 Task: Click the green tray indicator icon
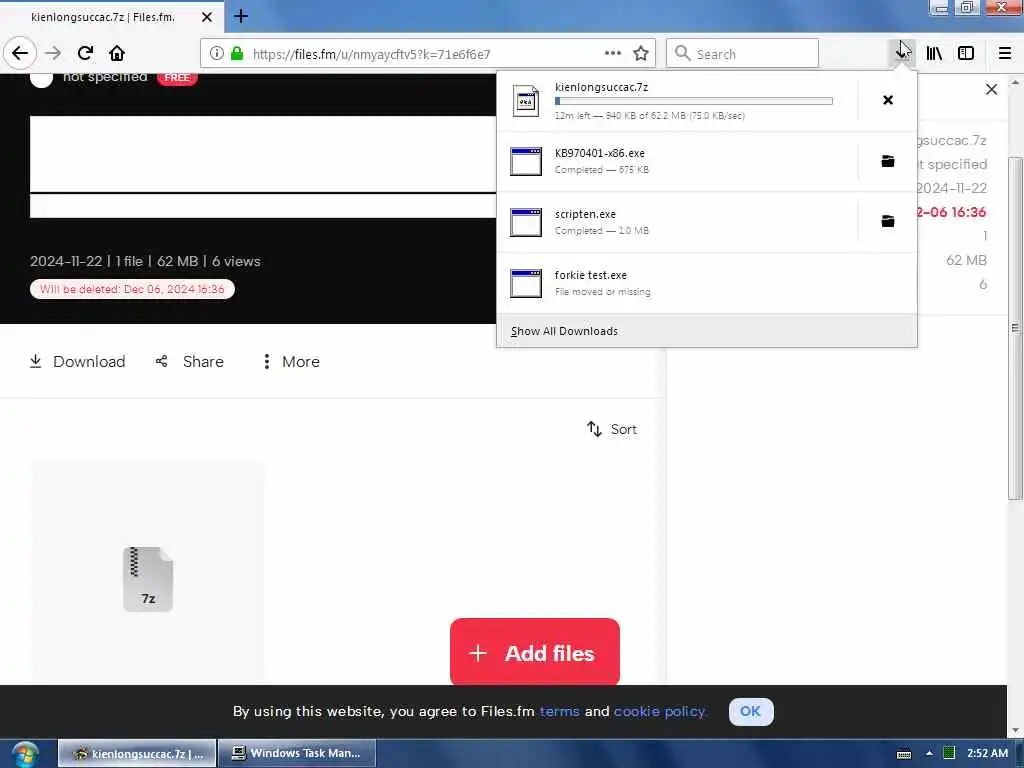(x=949, y=753)
